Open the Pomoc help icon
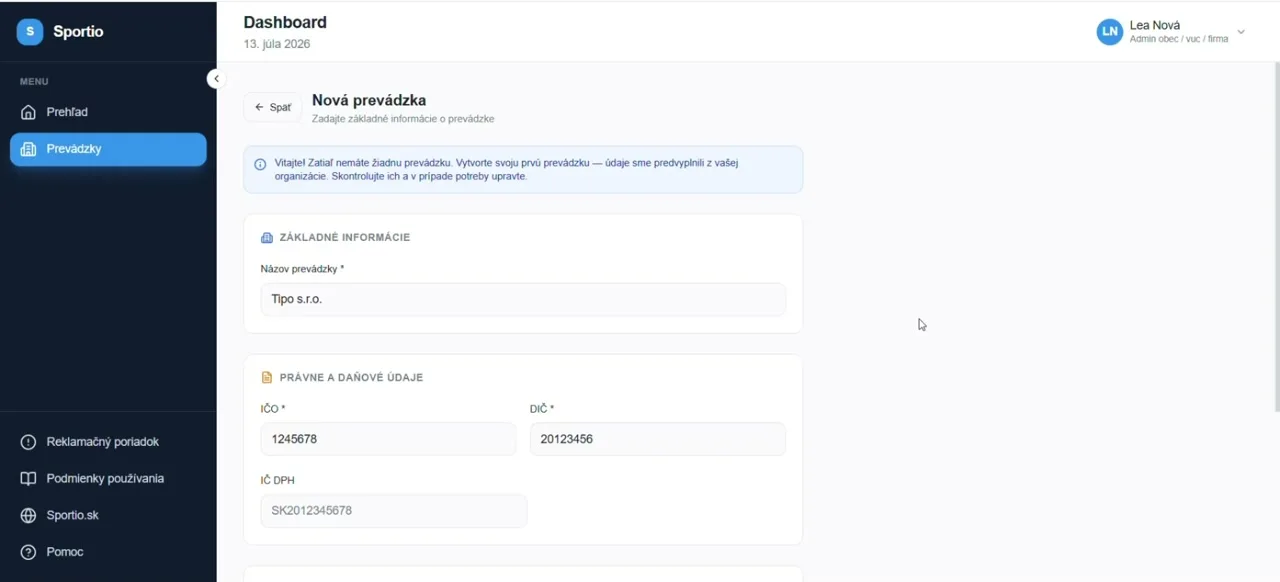This screenshot has height=582, width=1280. click(x=29, y=552)
